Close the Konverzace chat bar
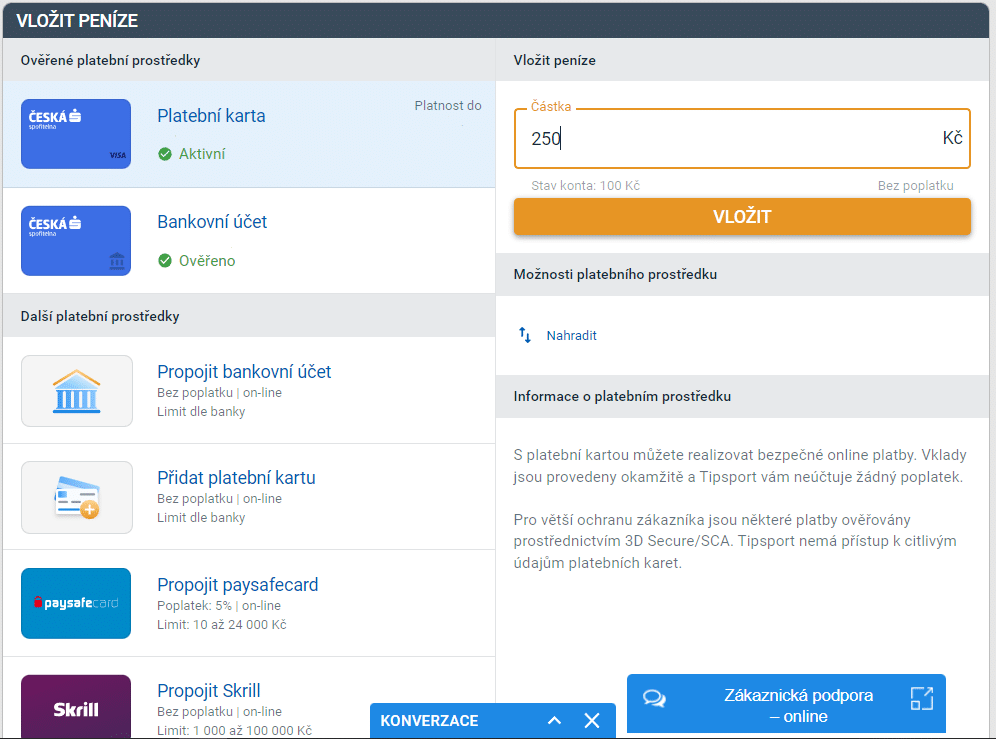This screenshot has height=739, width=996. click(592, 720)
